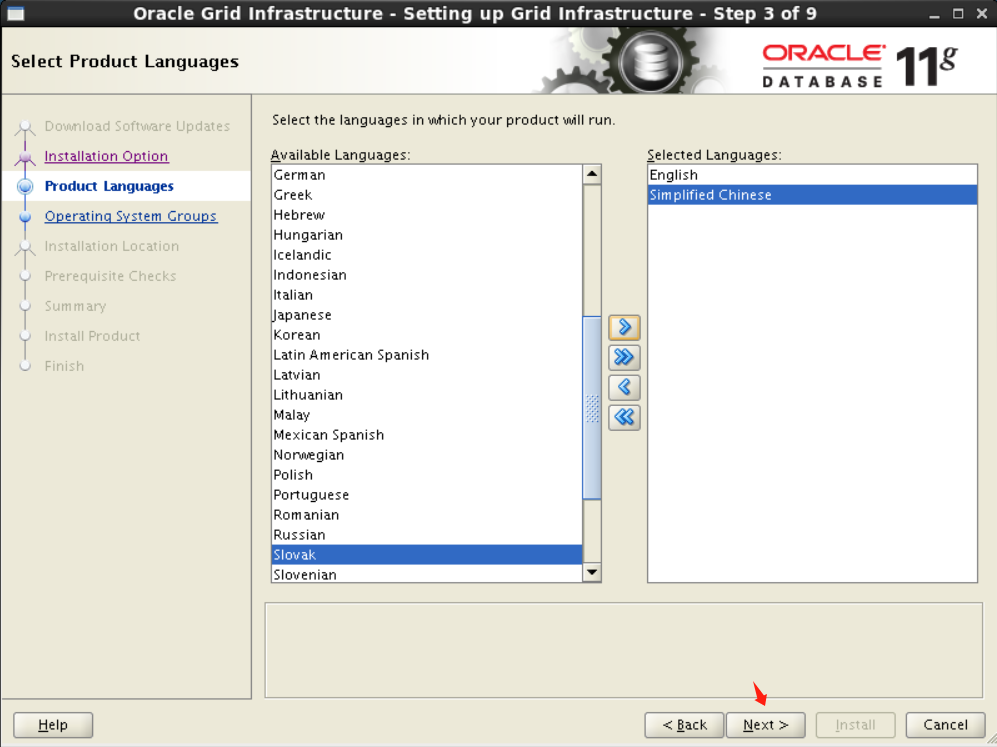Go to Operating System Groups step
The image size is (997, 747).
[130, 216]
